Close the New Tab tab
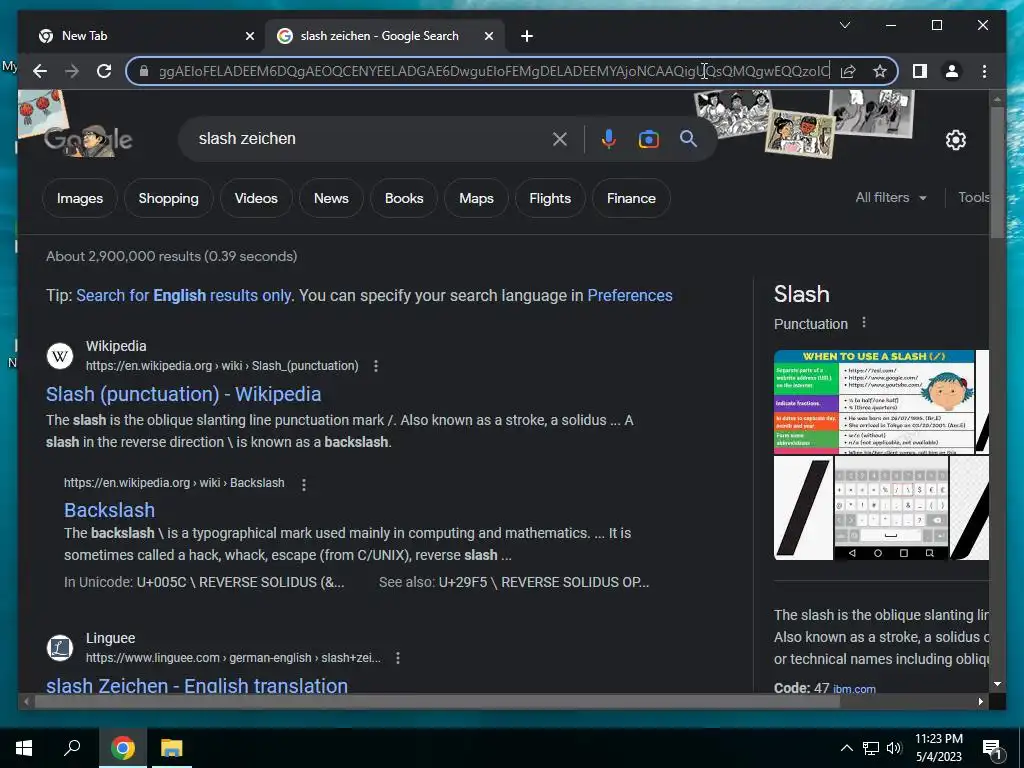Image resolution: width=1024 pixels, height=768 pixels. tap(249, 37)
